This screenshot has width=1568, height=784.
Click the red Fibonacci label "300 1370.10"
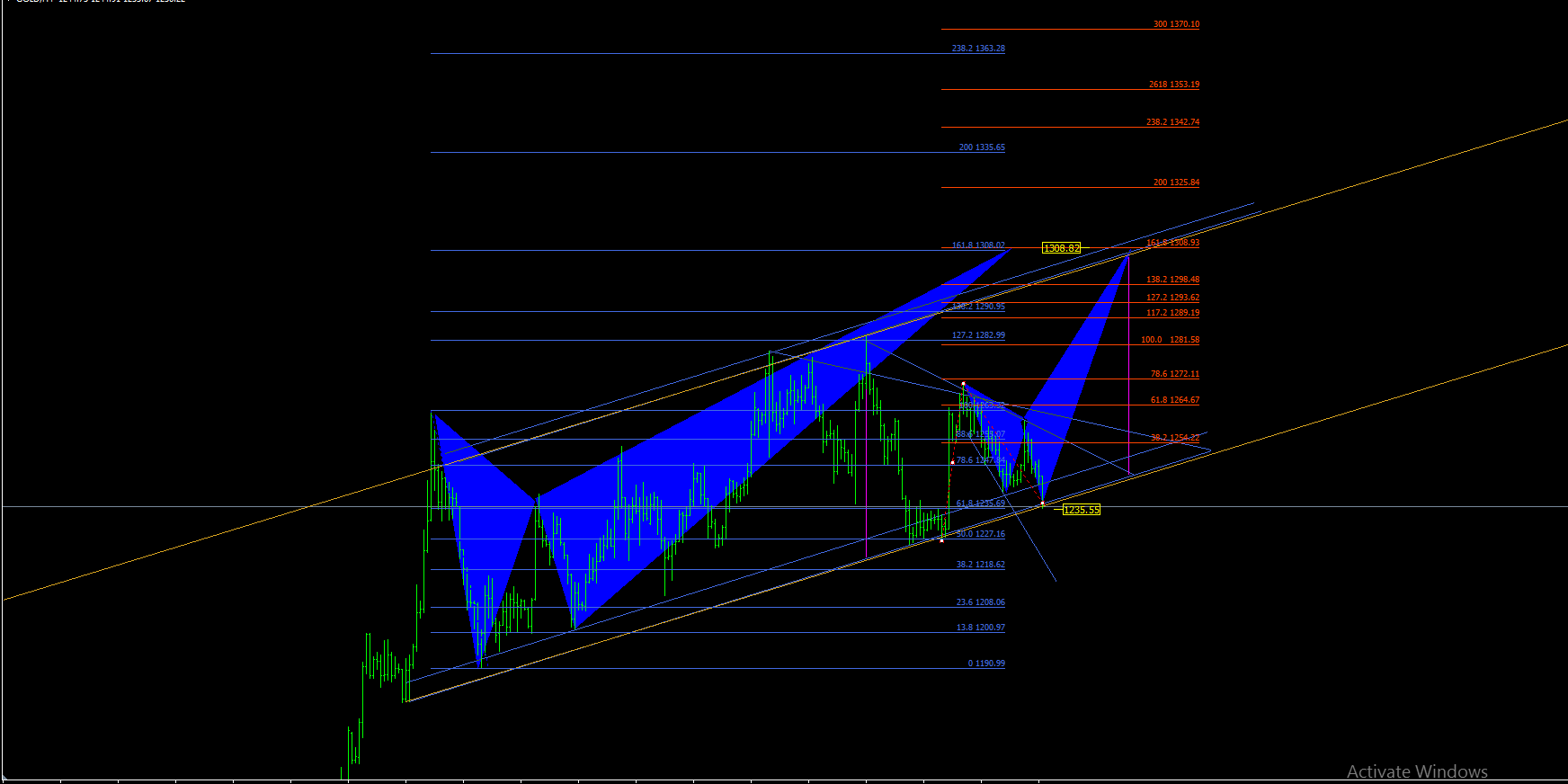pos(1176,24)
